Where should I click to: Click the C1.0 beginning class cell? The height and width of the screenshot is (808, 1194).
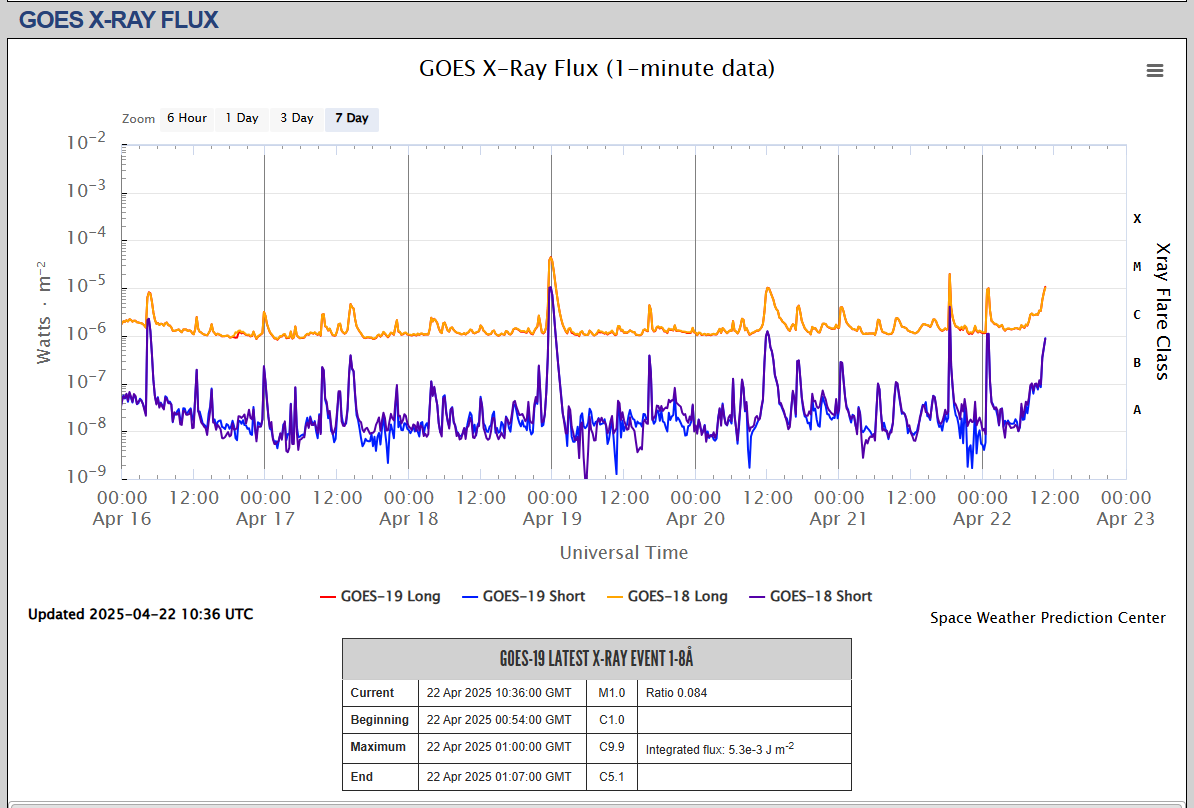click(611, 720)
